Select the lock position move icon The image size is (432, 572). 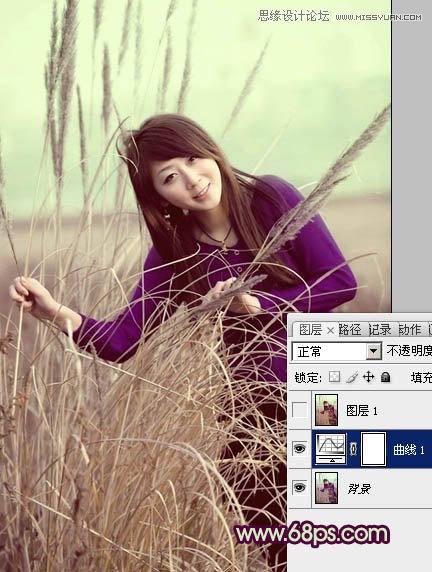(x=369, y=377)
